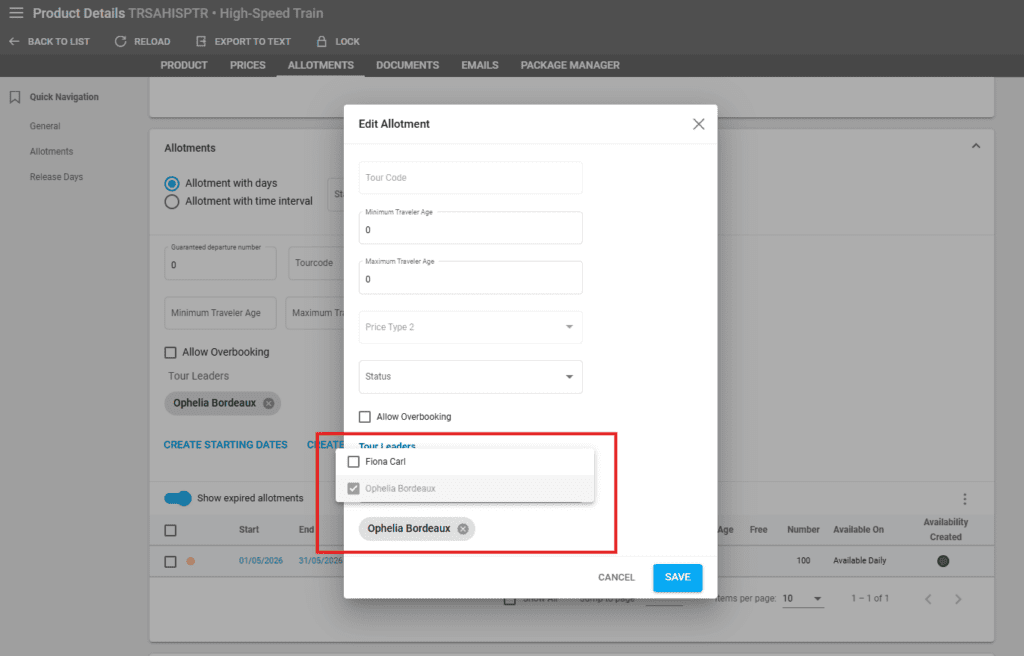Toggle Show expired allotments switch
Viewport: 1024px width, 656px height.
(x=178, y=498)
